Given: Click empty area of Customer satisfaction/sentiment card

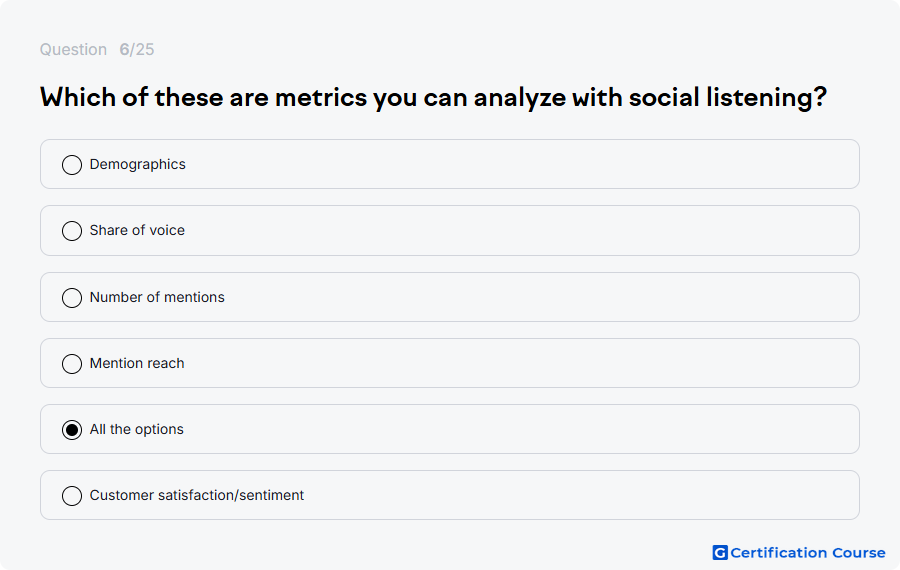Looking at the screenshot, I should pos(574,495).
